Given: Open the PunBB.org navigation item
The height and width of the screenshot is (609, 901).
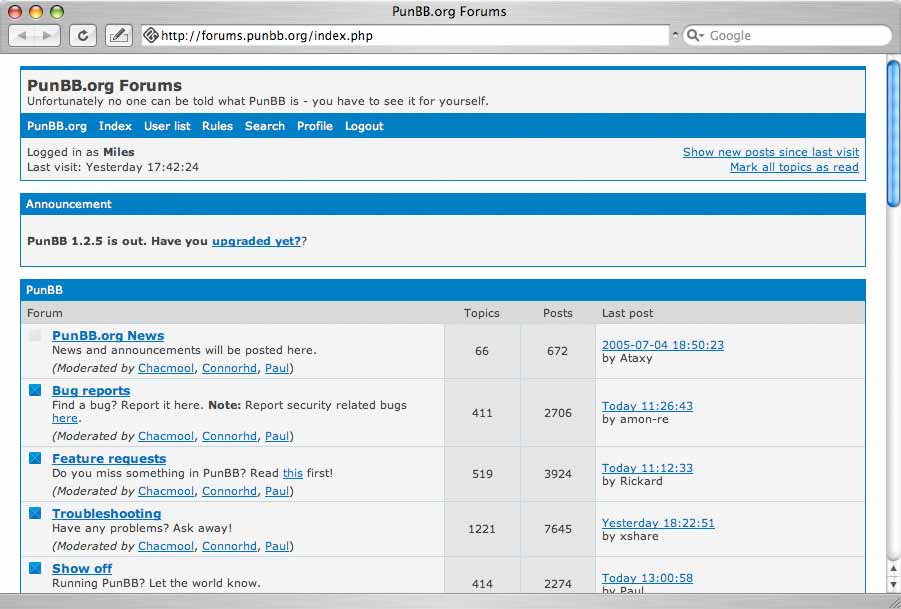Looking at the screenshot, I should [x=57, y=126].
